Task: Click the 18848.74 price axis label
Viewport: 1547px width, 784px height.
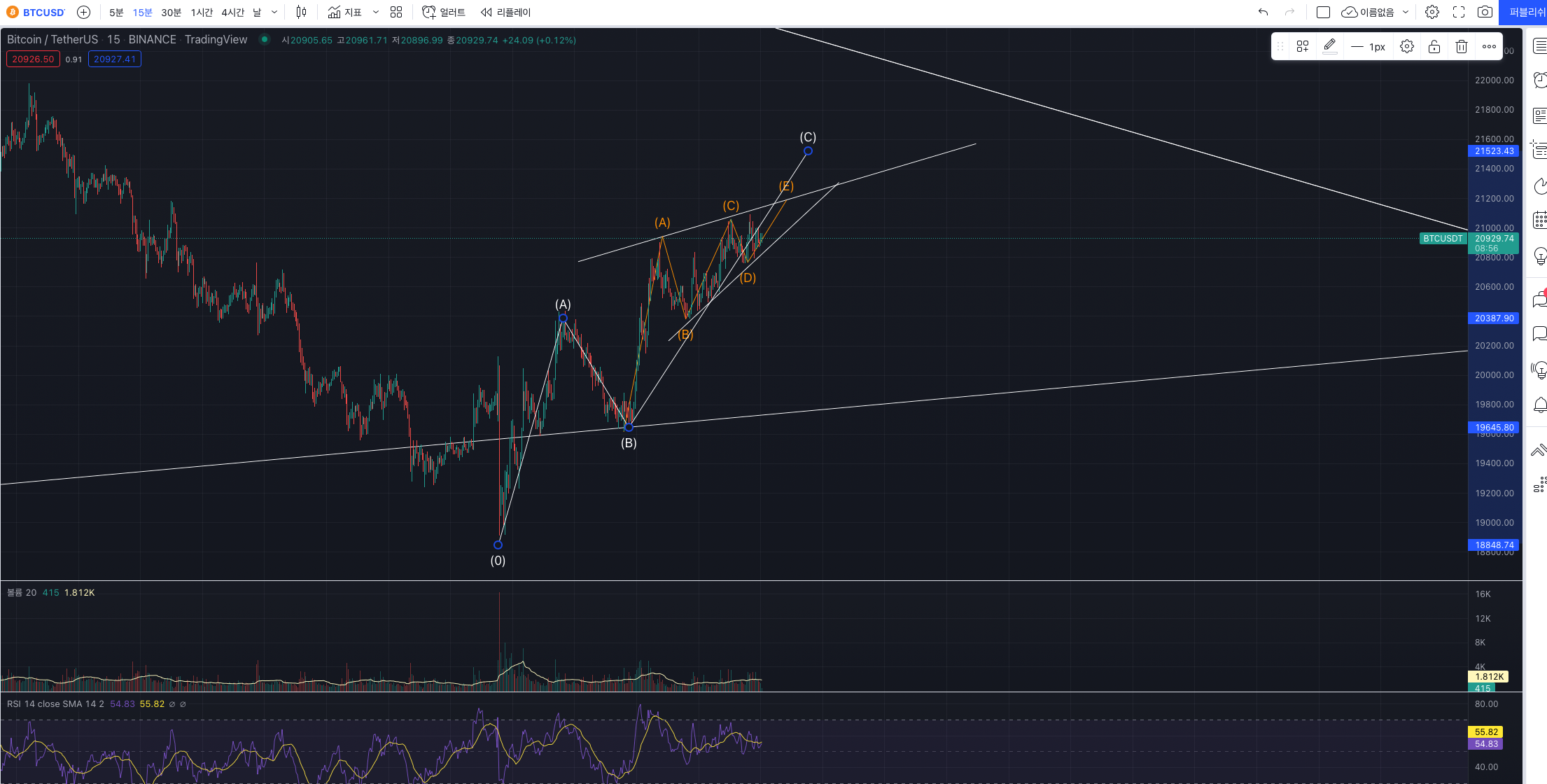Action: [1494, 545]
